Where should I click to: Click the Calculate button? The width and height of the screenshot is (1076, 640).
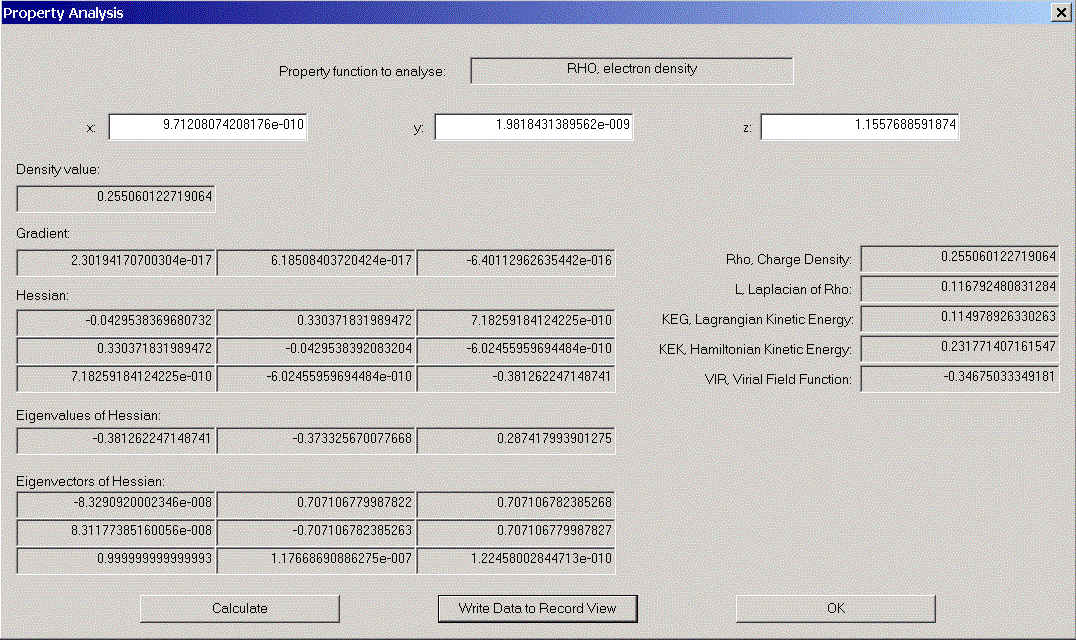point(240,608)
